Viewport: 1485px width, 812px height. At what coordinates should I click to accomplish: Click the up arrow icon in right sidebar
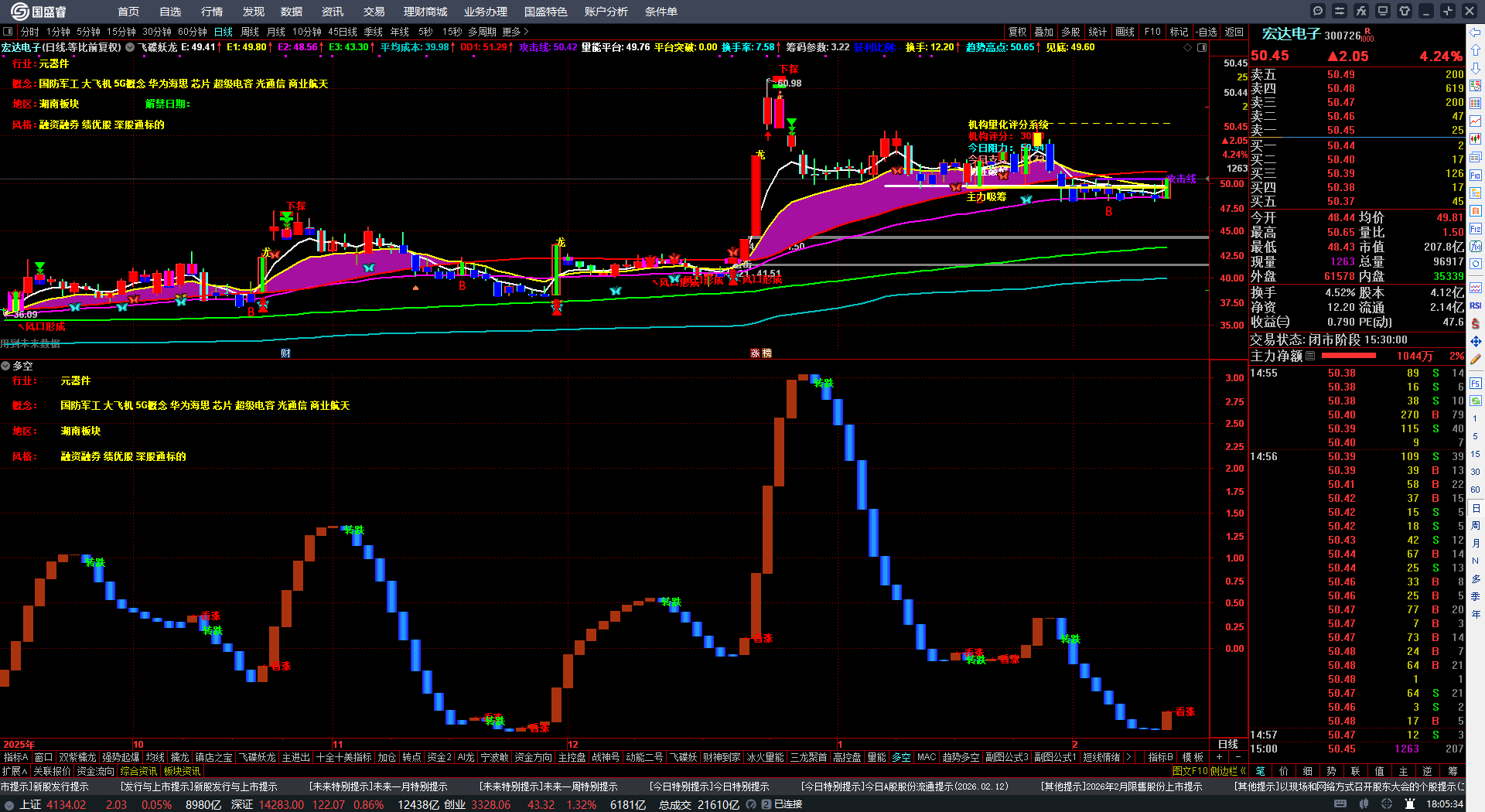pyautogui.click(x=1476, y=50)
